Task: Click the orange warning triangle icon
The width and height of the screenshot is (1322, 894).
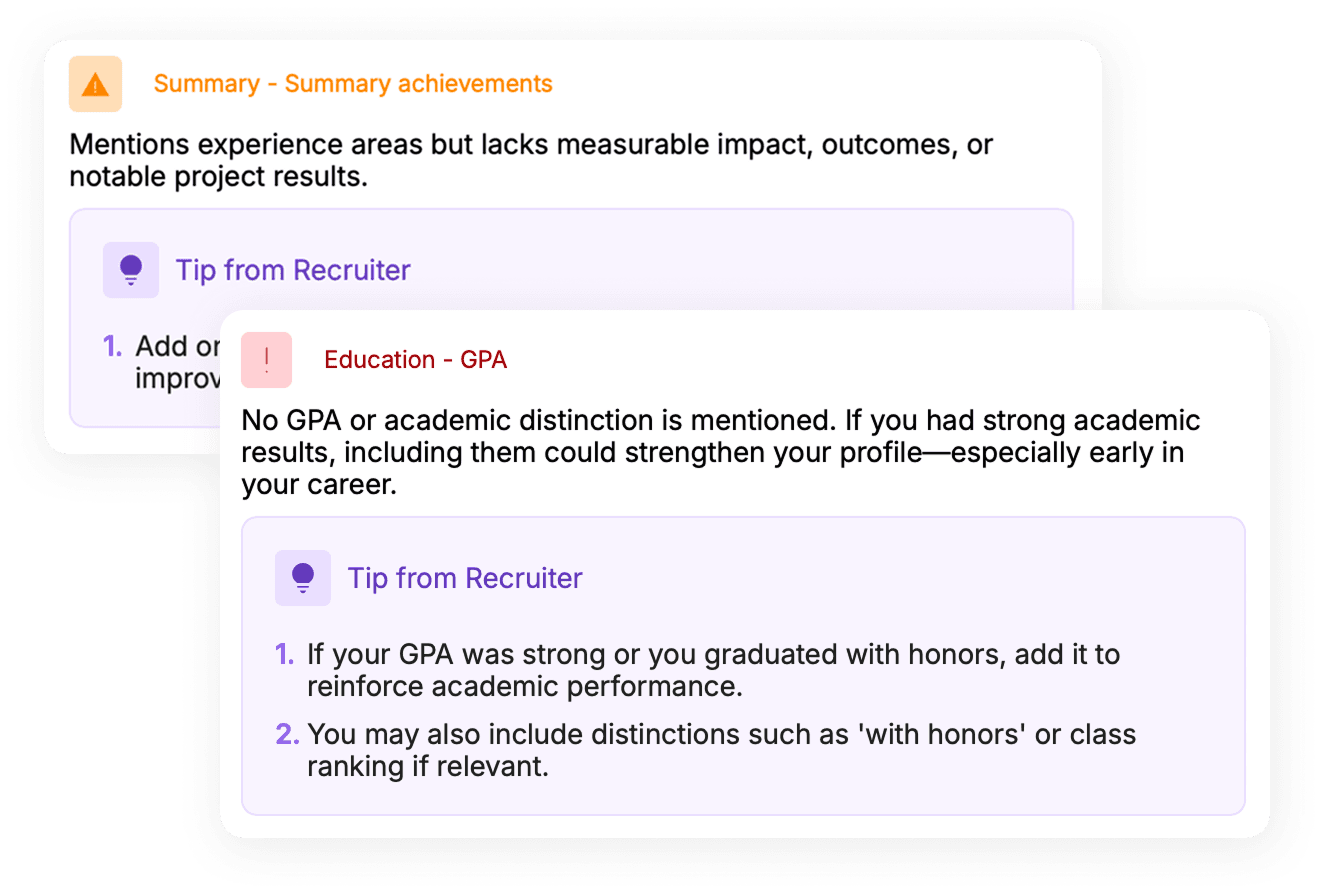Action: pos(95,84)
